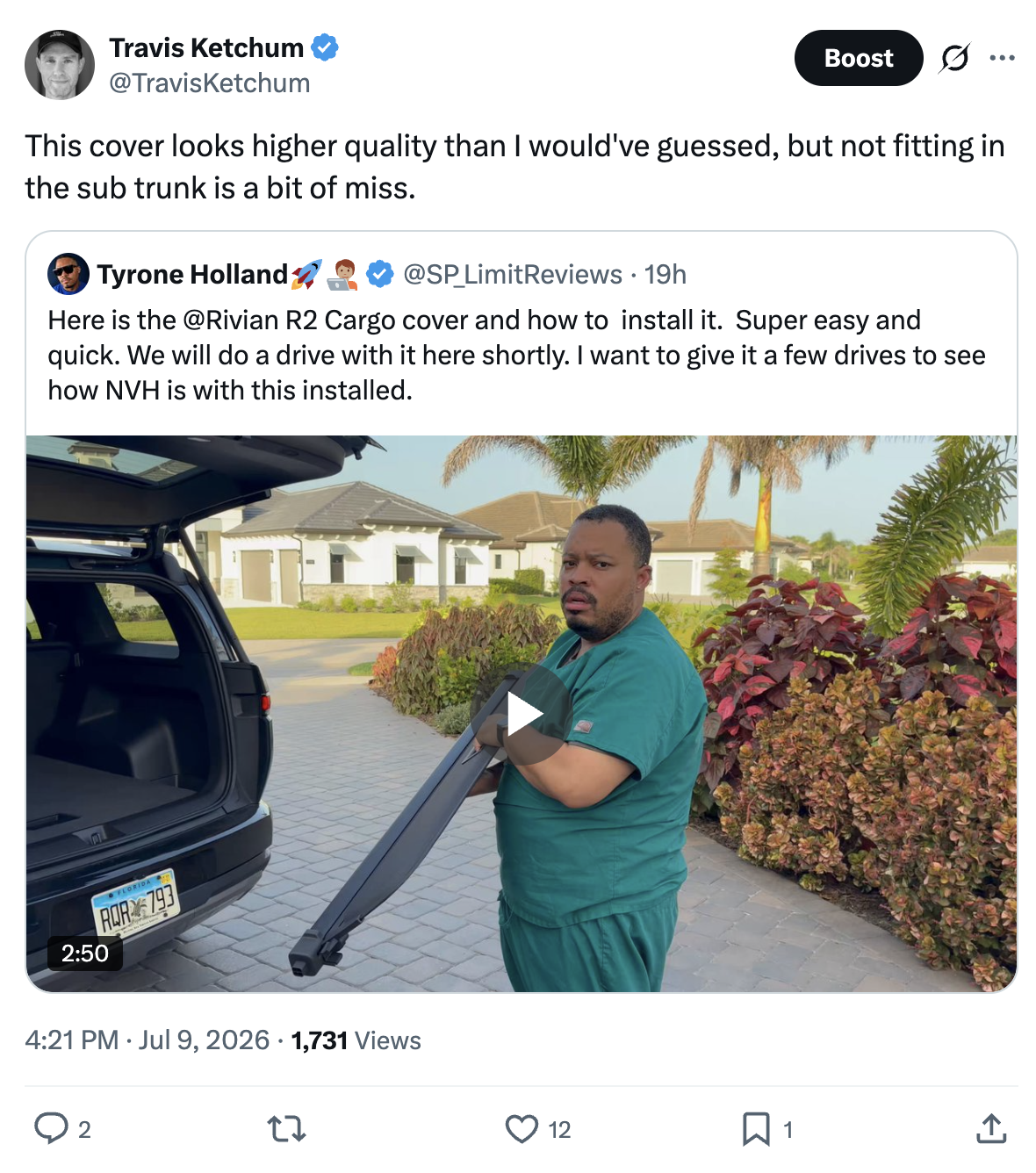The width and height of the screenshot is (1036, 1173).
Task: Click the 19h timestamp of quoted post
Action: click(665, 275)
